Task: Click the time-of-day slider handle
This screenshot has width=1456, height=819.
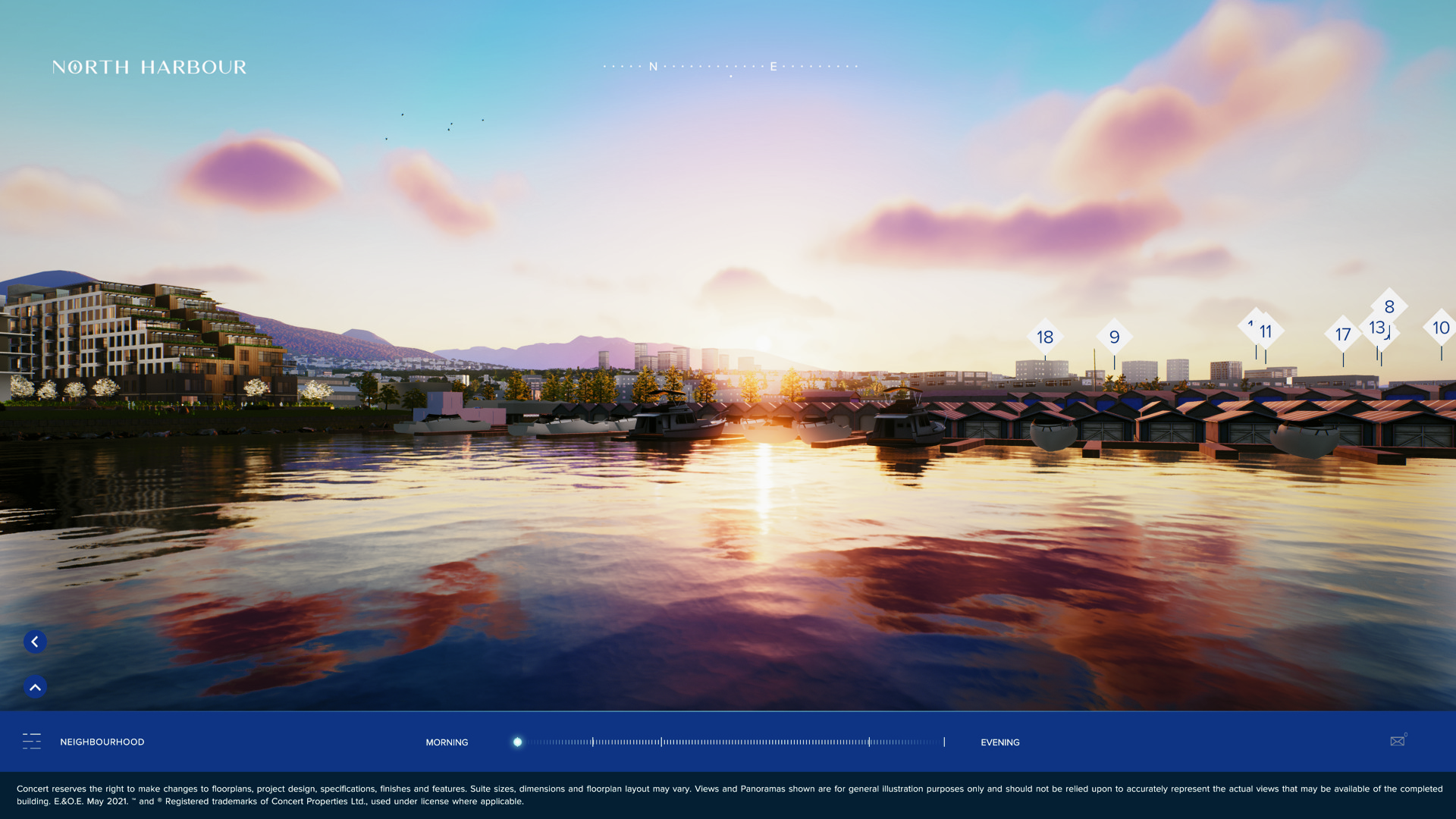Action: click(517, 742)
